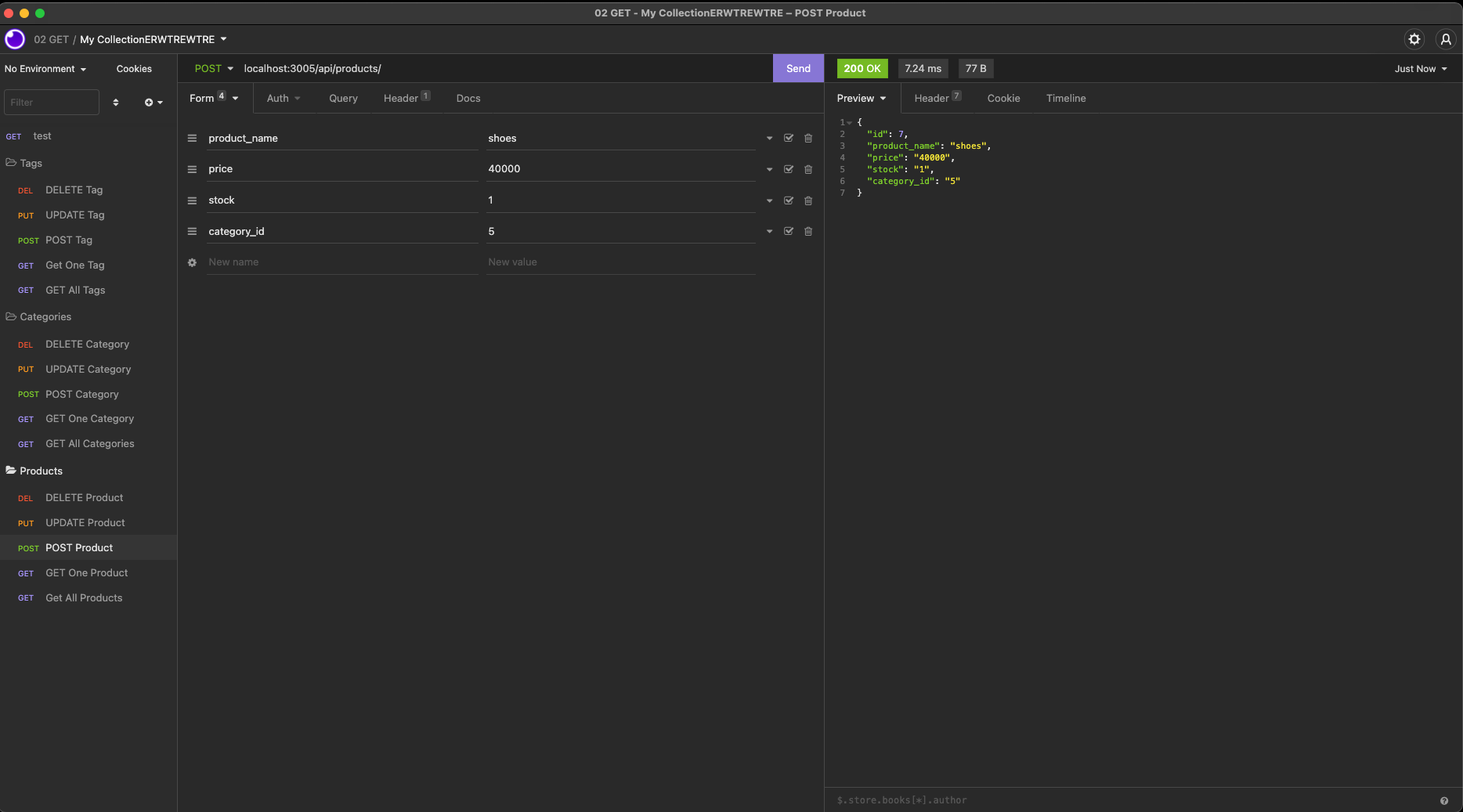Click the sort requests icon beside the filter box
This screenshot has width=1463, height=812.
pos(116,102)
